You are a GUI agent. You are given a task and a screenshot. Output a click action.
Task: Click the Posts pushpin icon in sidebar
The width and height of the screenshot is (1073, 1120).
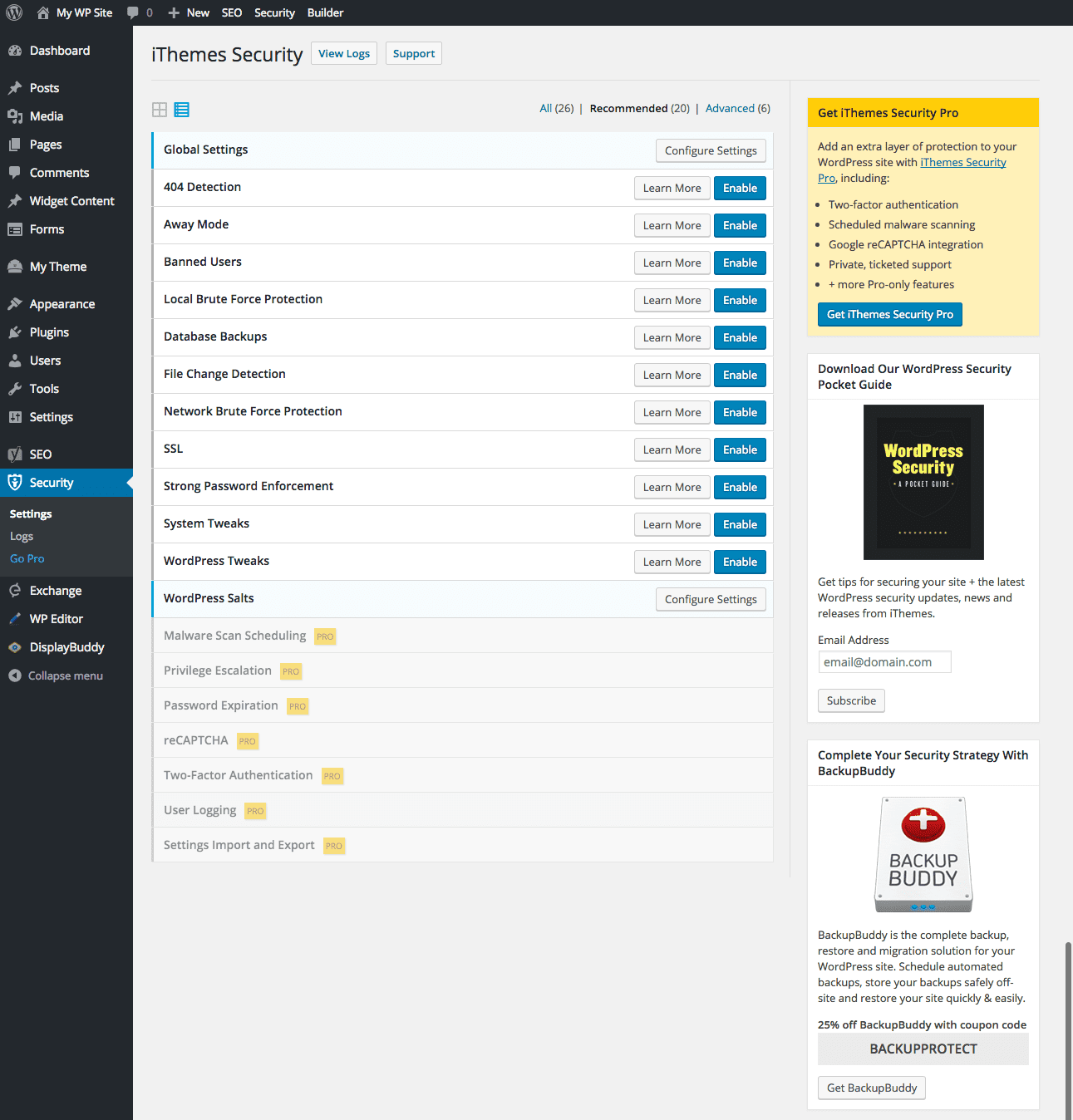click(x=15, y=88)
